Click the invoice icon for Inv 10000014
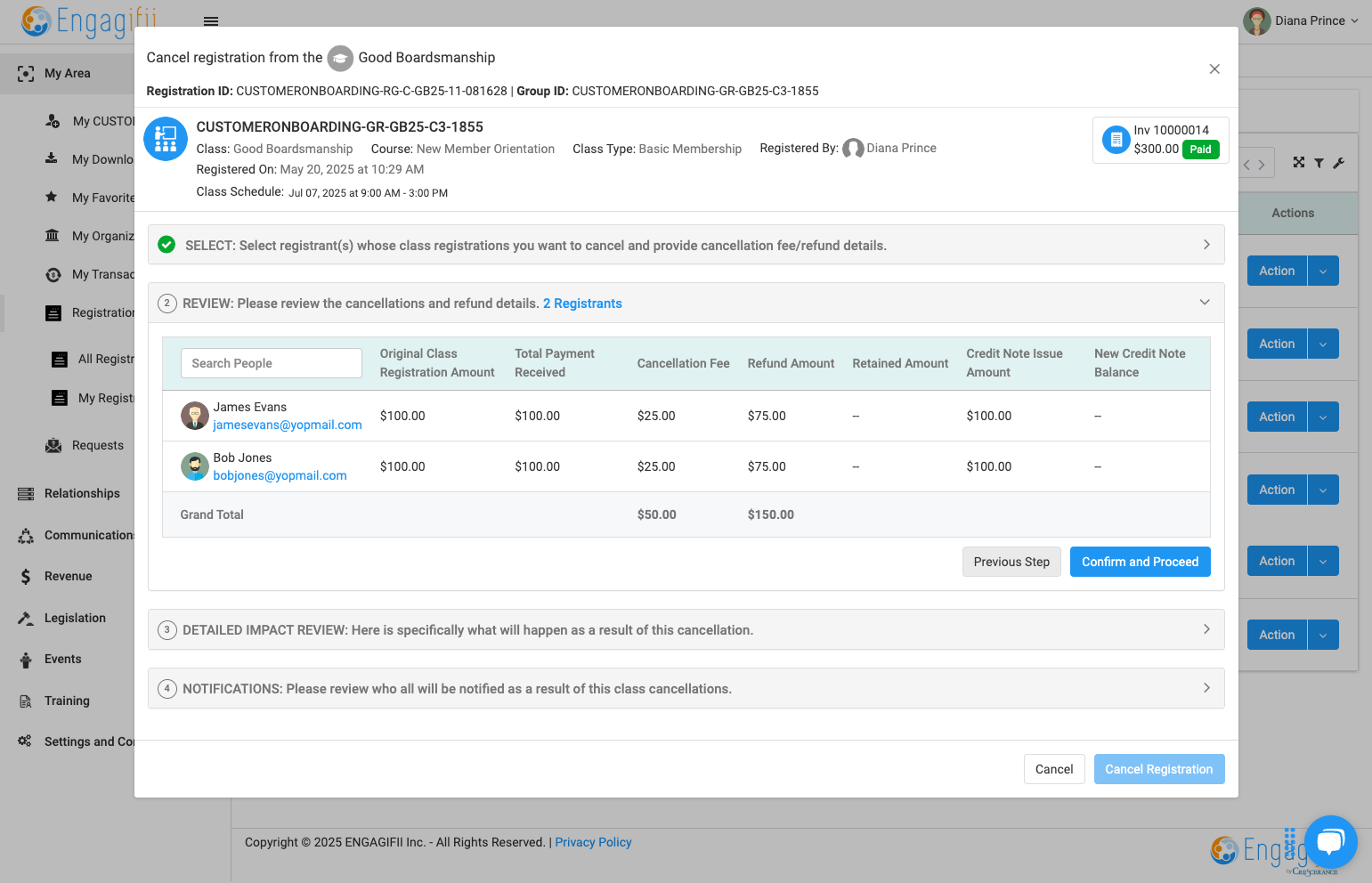This screenshot has width=1372, height=883. (1116, 140)
